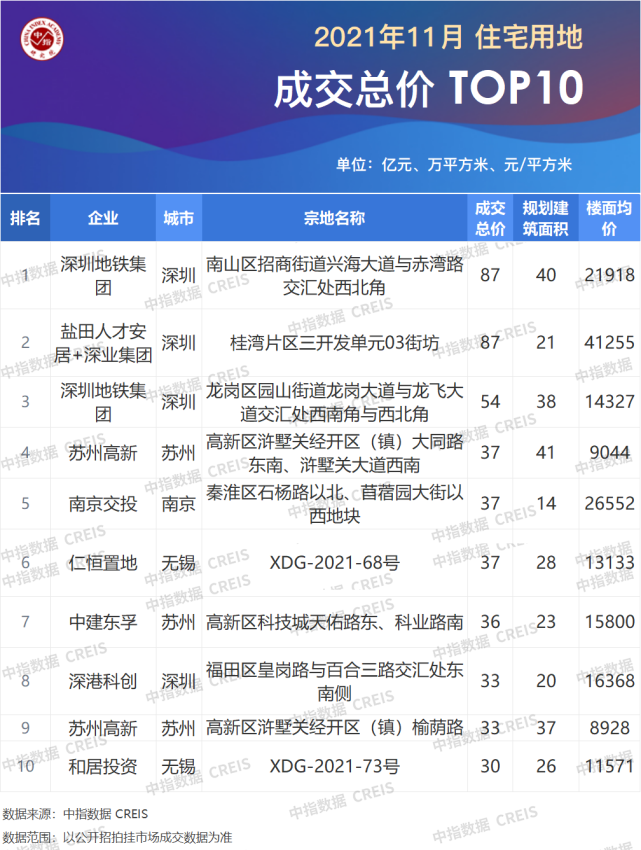Click the unit note 单位：亿元、万平方米
The height and width of the screenshot is (850, 641).
pos(453,164)
